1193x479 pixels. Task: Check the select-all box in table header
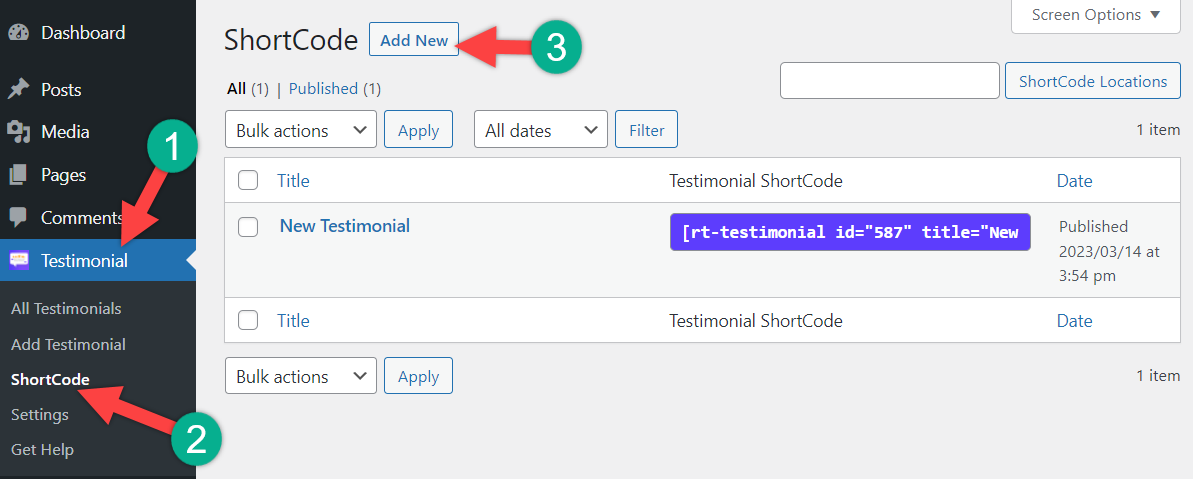248,181
